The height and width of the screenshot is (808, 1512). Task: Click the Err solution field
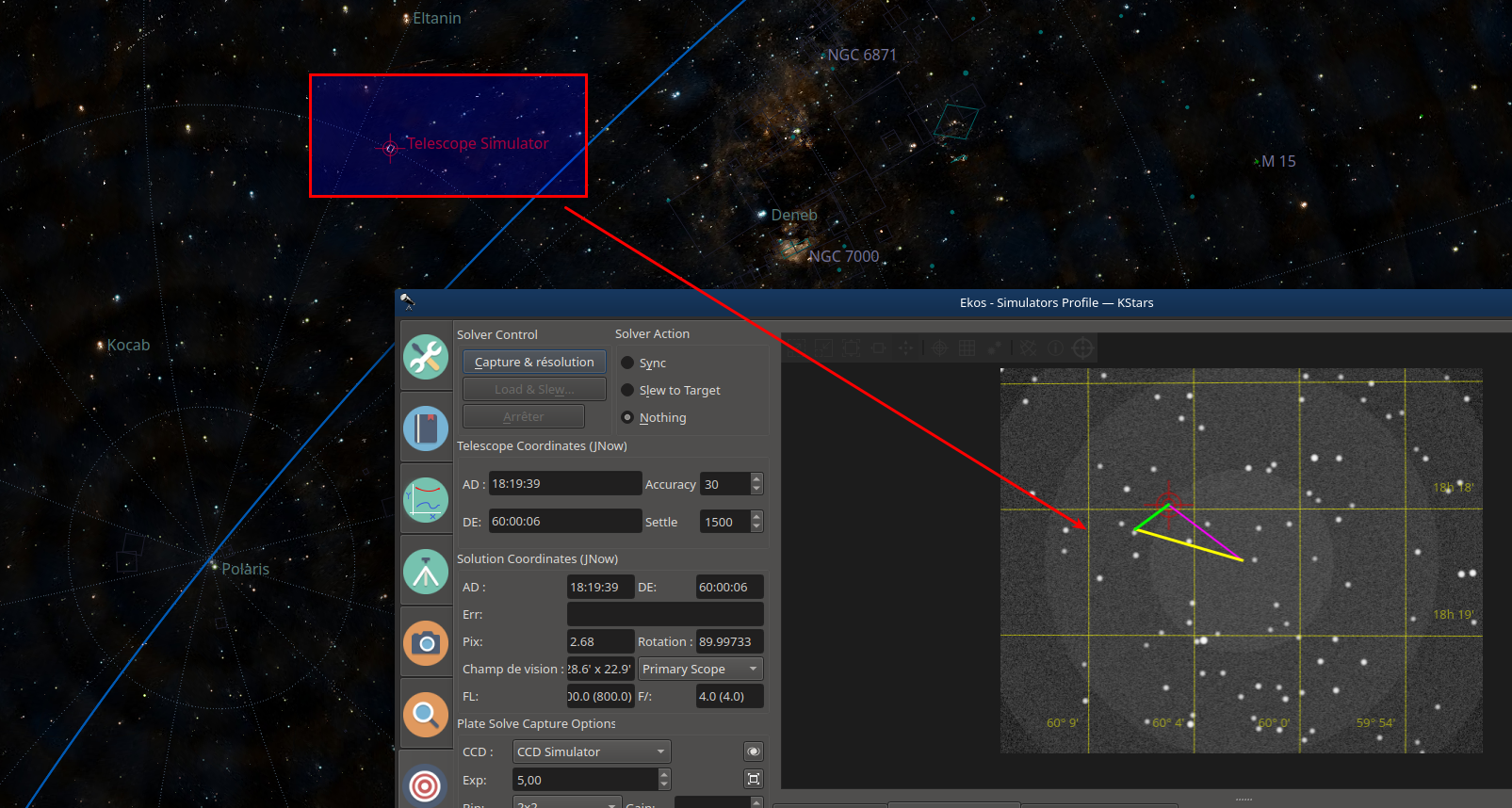665,614
